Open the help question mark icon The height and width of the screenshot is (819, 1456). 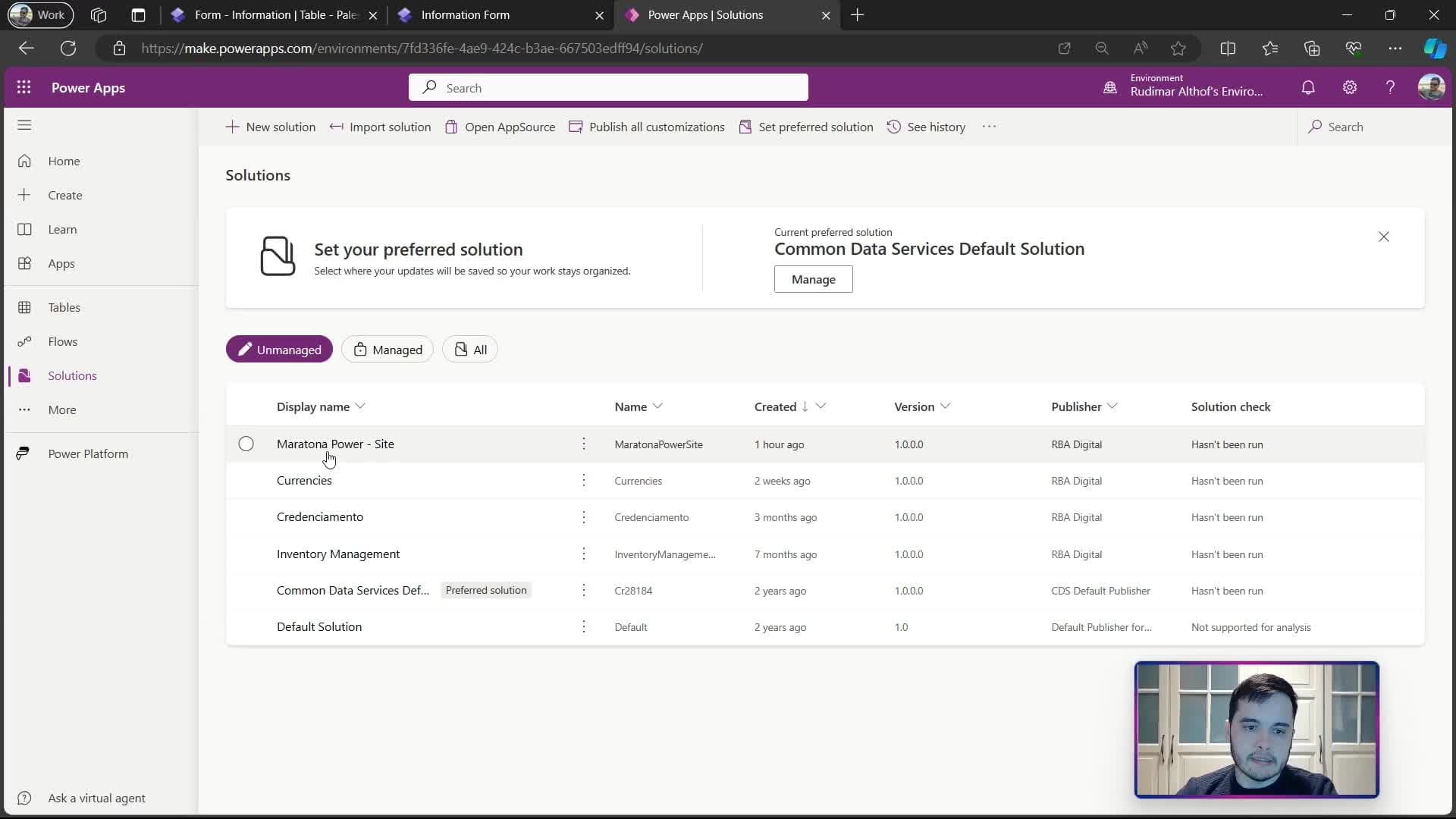[1390, 88]
